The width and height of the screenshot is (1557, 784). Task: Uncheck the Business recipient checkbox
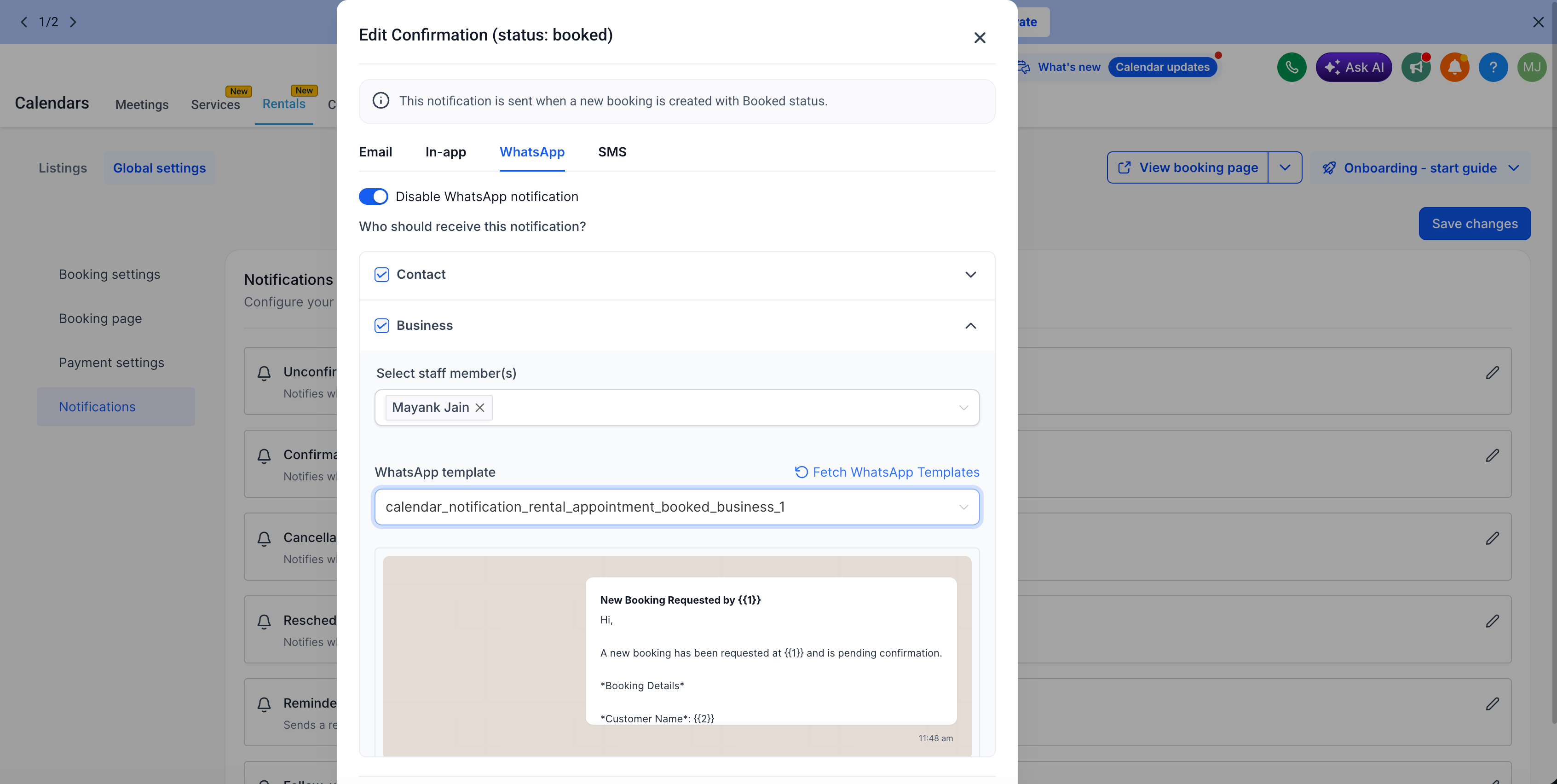[382, 326]
